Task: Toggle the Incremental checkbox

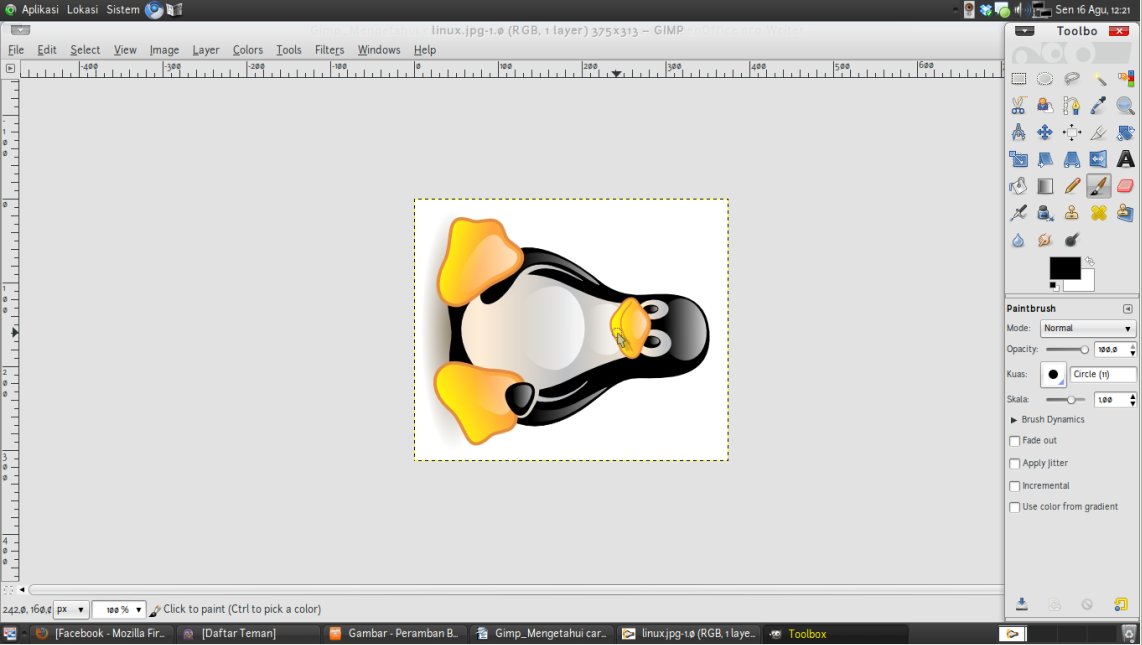Action: coord(1015,486)
